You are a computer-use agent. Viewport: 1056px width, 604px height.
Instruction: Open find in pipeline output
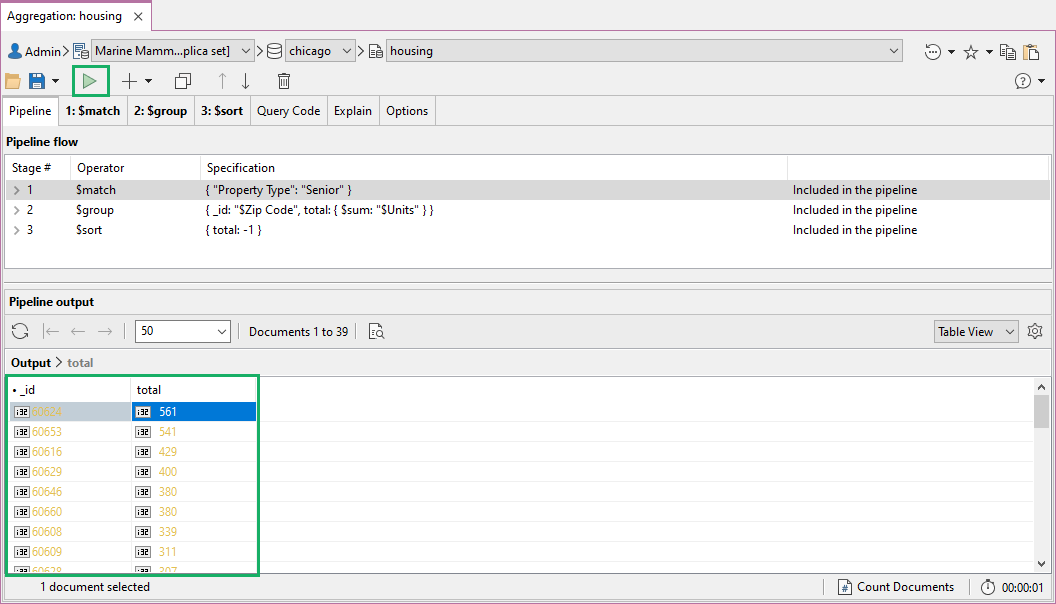pos(376,331)
